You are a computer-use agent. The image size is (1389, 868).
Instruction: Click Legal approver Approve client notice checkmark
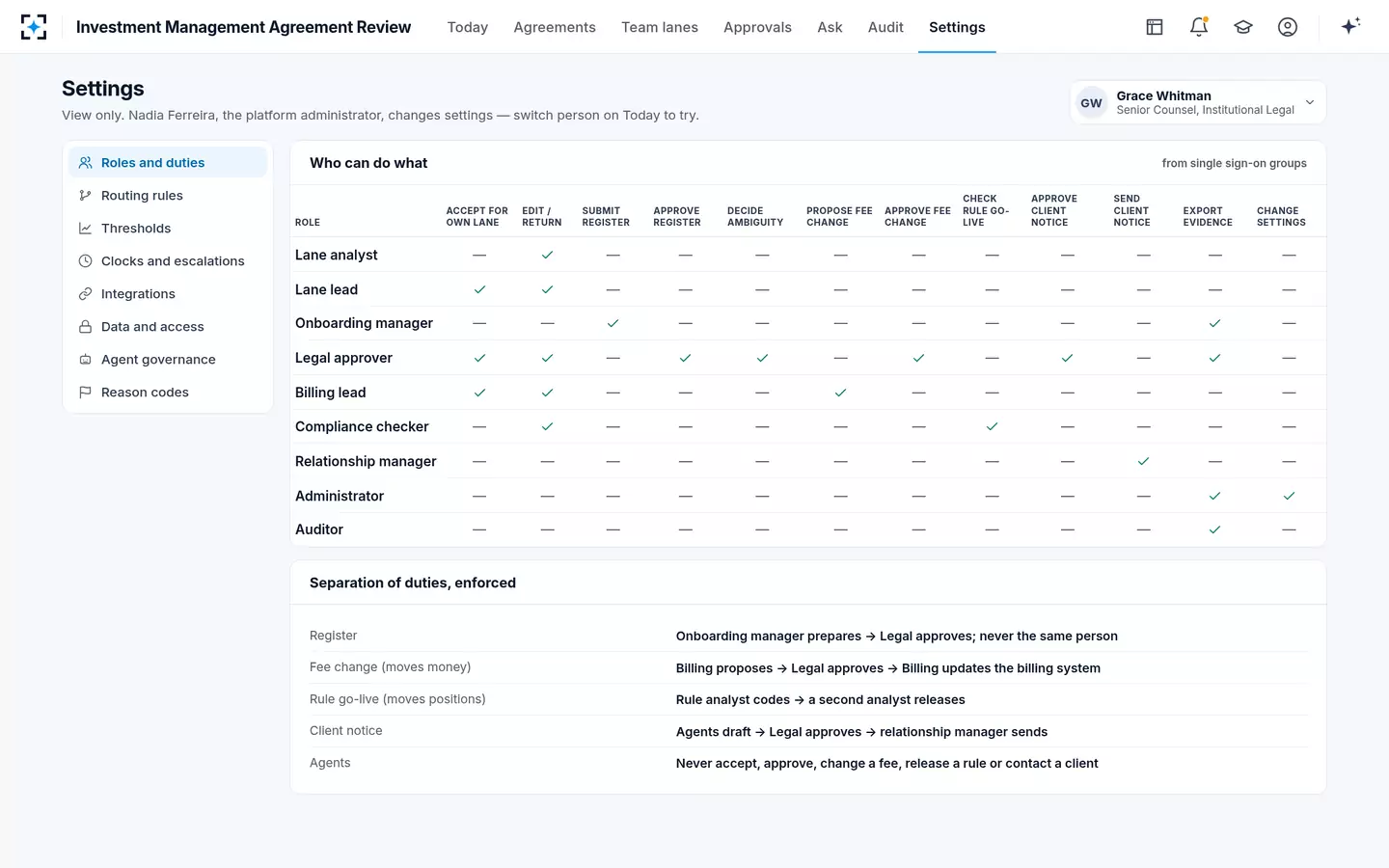coord(1067,358)
